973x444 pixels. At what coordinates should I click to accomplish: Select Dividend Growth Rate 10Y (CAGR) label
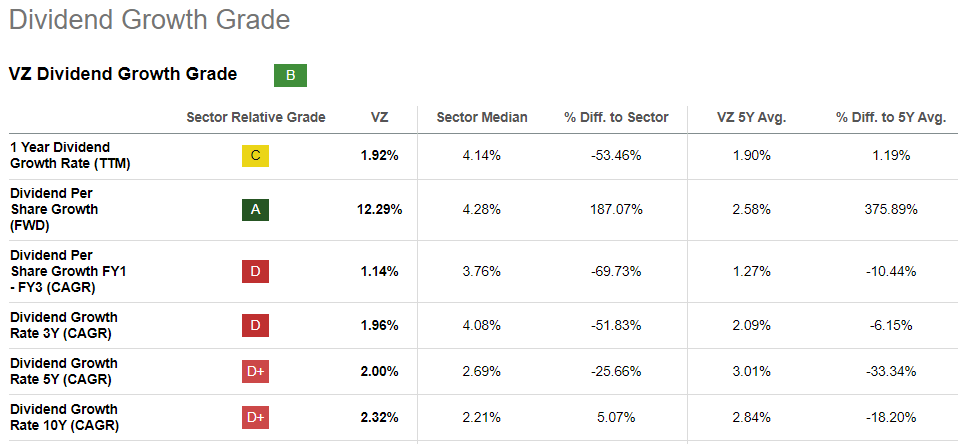coord(64,418)
